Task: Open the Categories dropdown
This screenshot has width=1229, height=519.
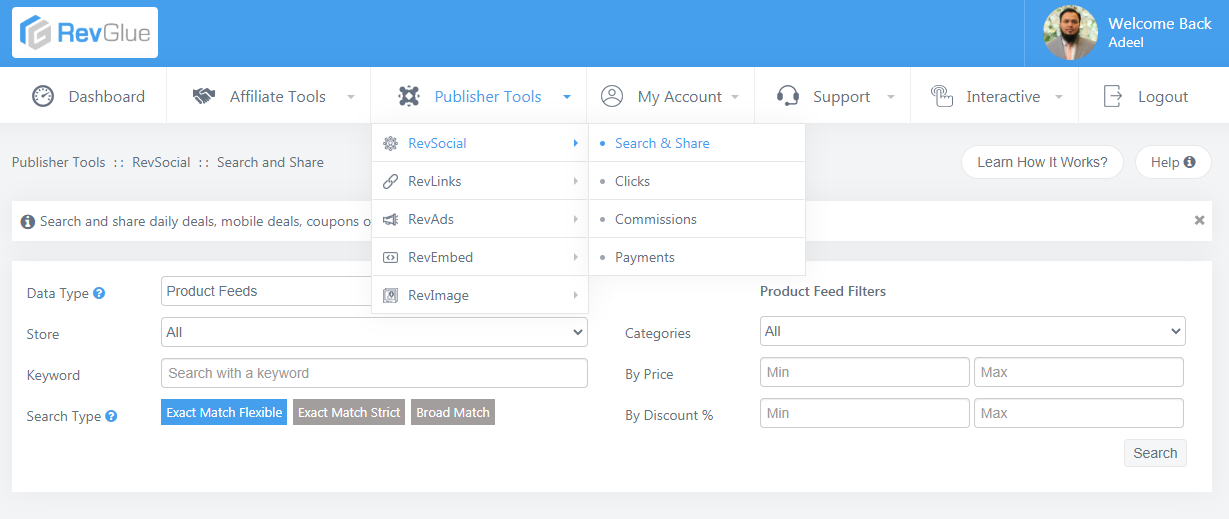Action: point(972,331)
